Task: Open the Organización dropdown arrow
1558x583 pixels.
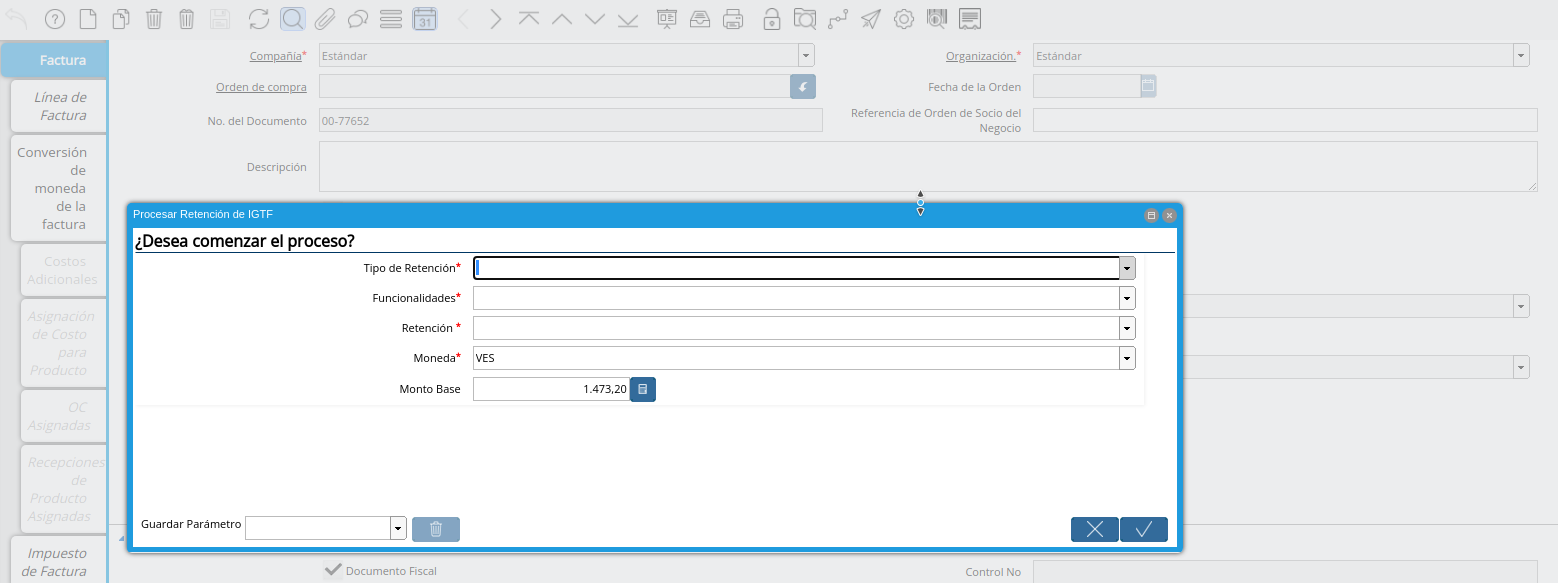Action: coord(1521,56)
